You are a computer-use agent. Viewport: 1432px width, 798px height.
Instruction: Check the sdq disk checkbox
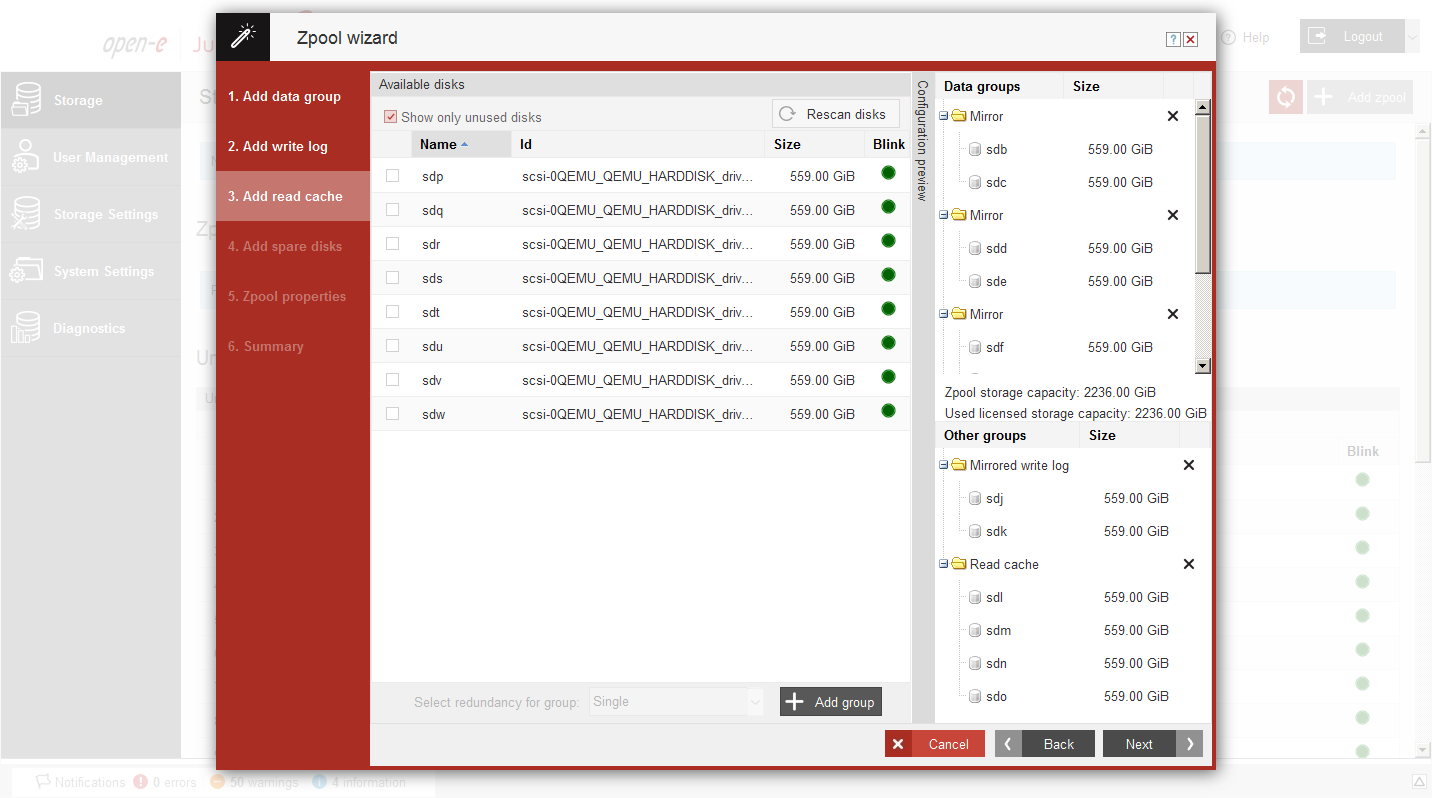click(393, 210)
